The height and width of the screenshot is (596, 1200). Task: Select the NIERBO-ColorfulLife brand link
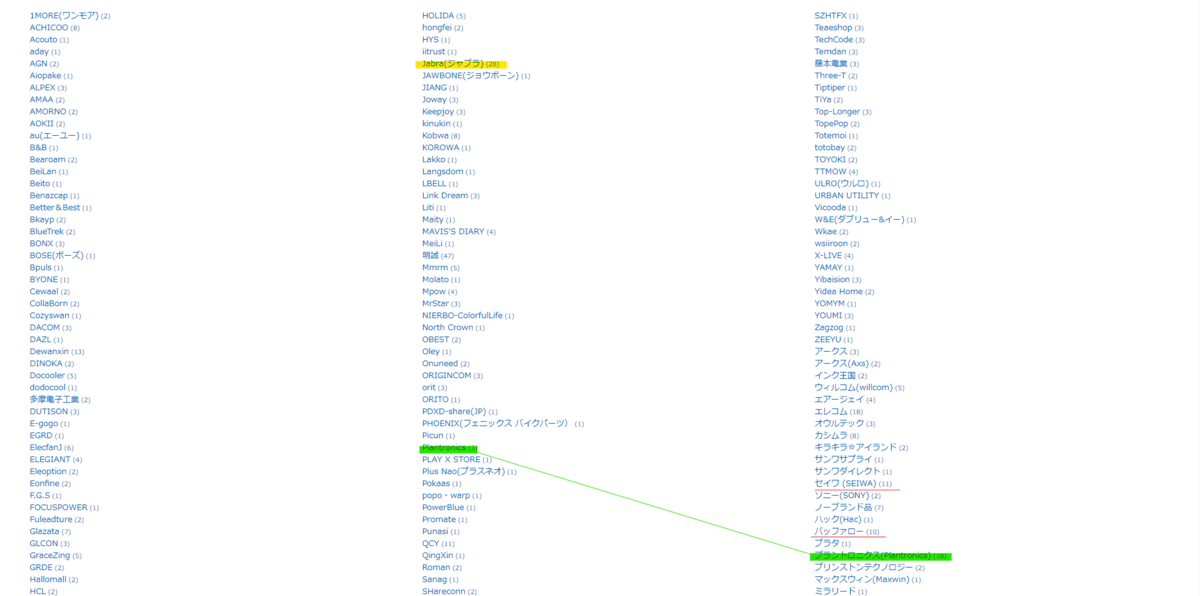[462, 316]
